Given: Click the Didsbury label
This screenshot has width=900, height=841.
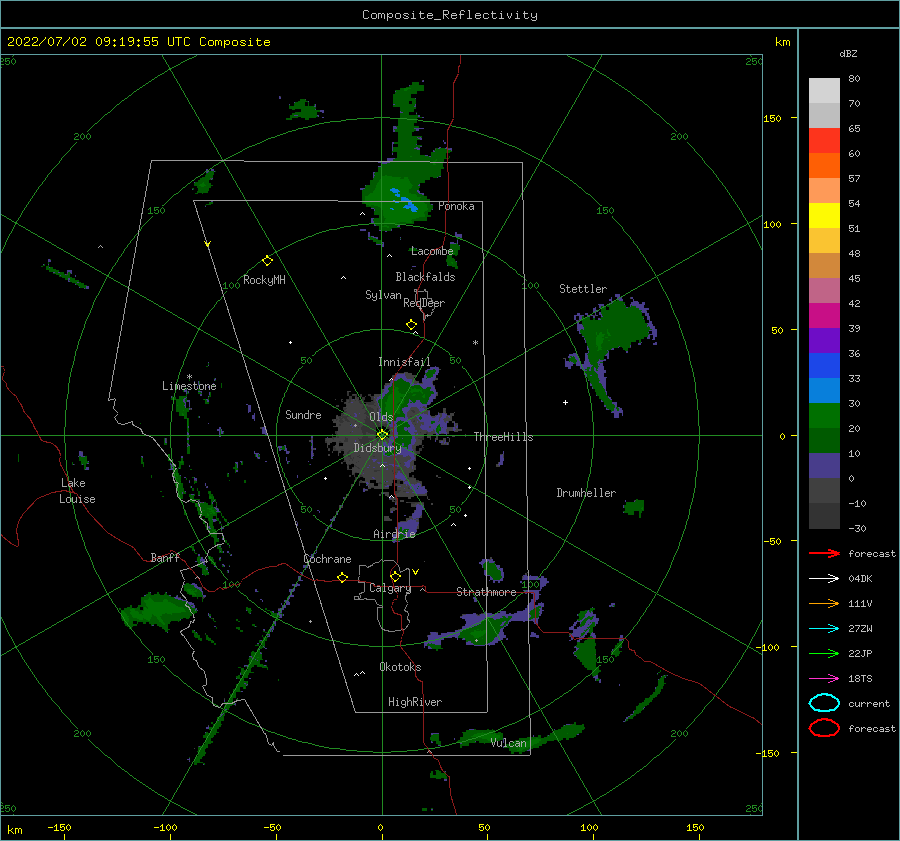Looking at the screenshot, I should 377,447.
